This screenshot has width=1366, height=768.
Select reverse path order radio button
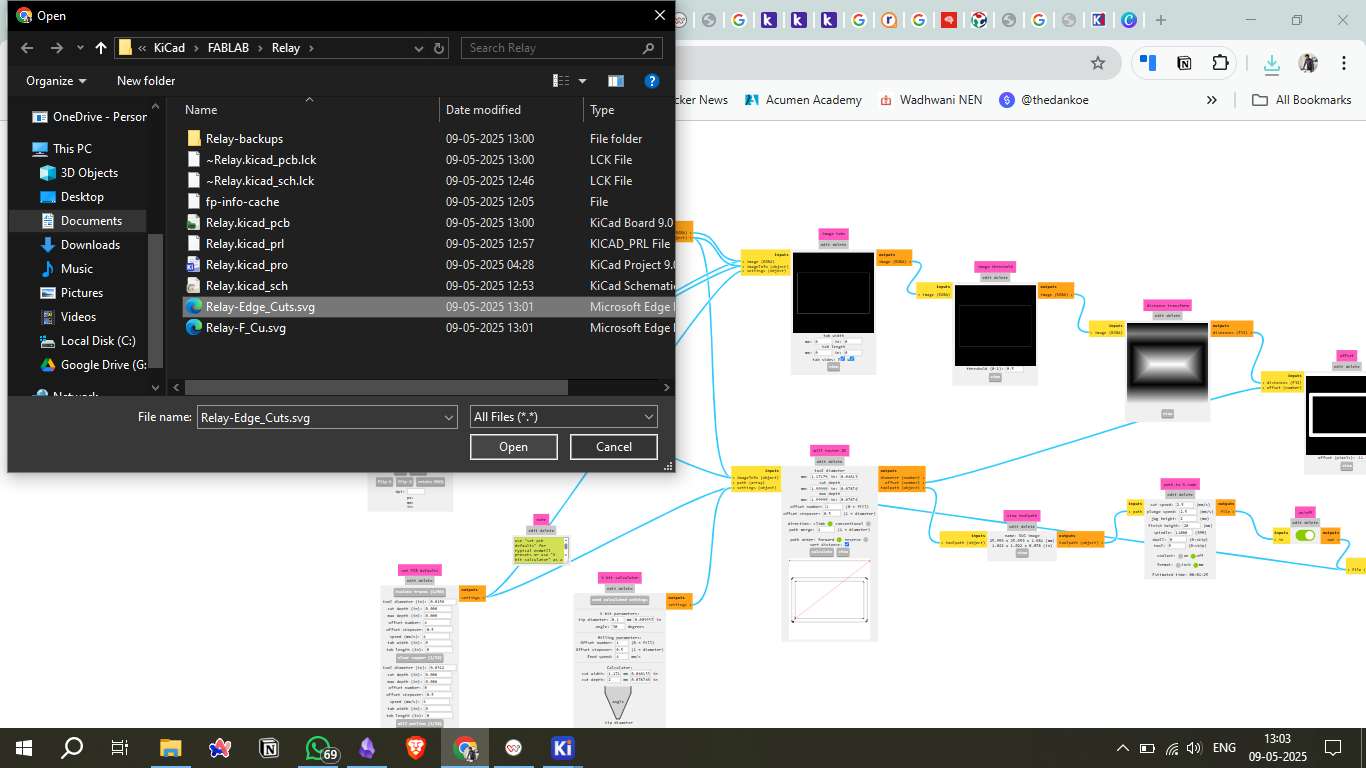click(866, 538)
